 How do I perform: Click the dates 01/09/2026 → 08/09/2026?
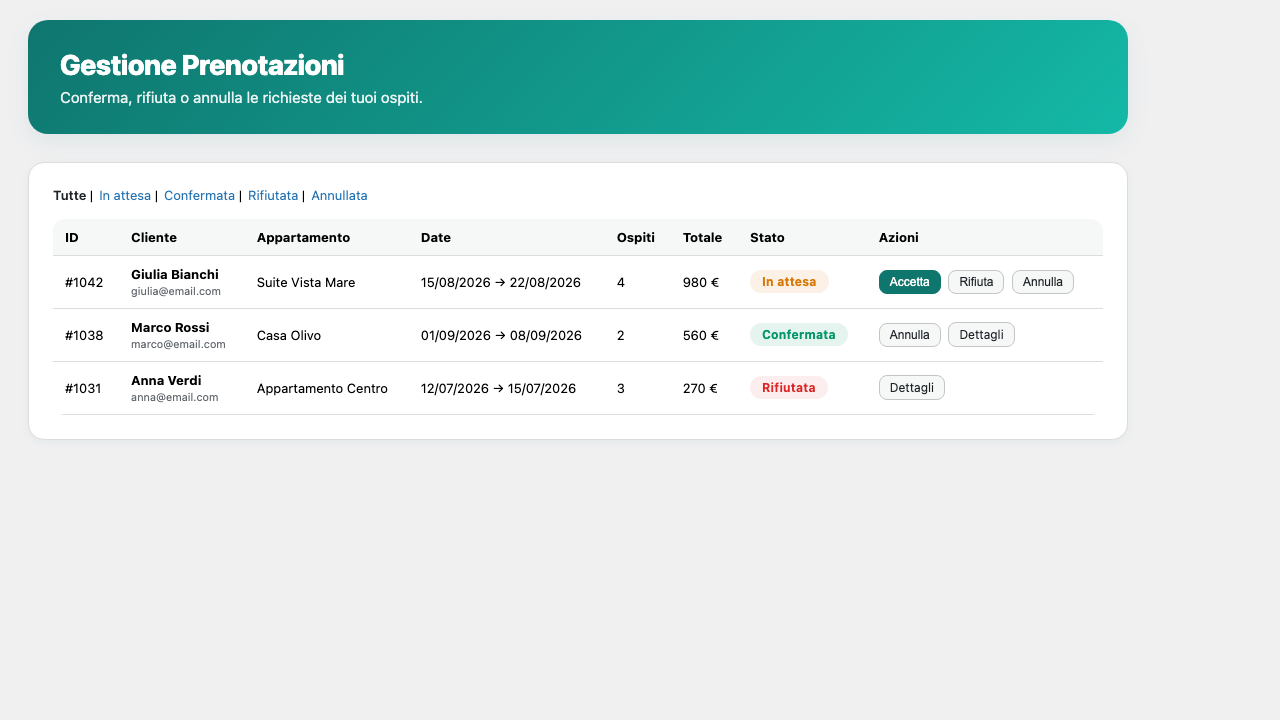(501, 336)
